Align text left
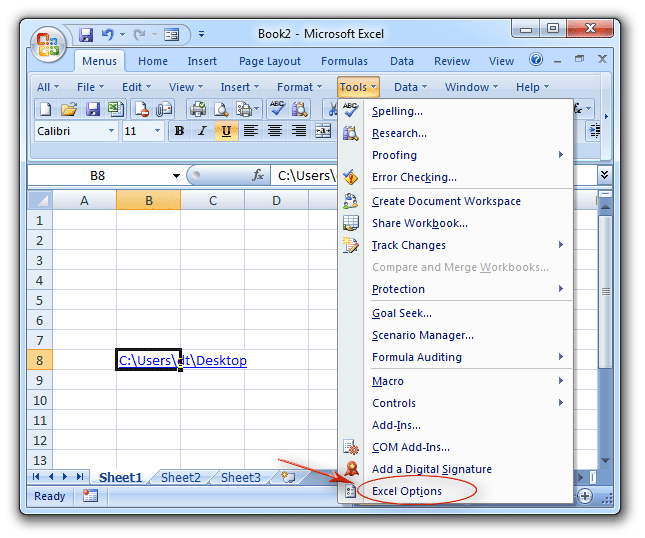The image size is (645, 538). tap(251, 131)
